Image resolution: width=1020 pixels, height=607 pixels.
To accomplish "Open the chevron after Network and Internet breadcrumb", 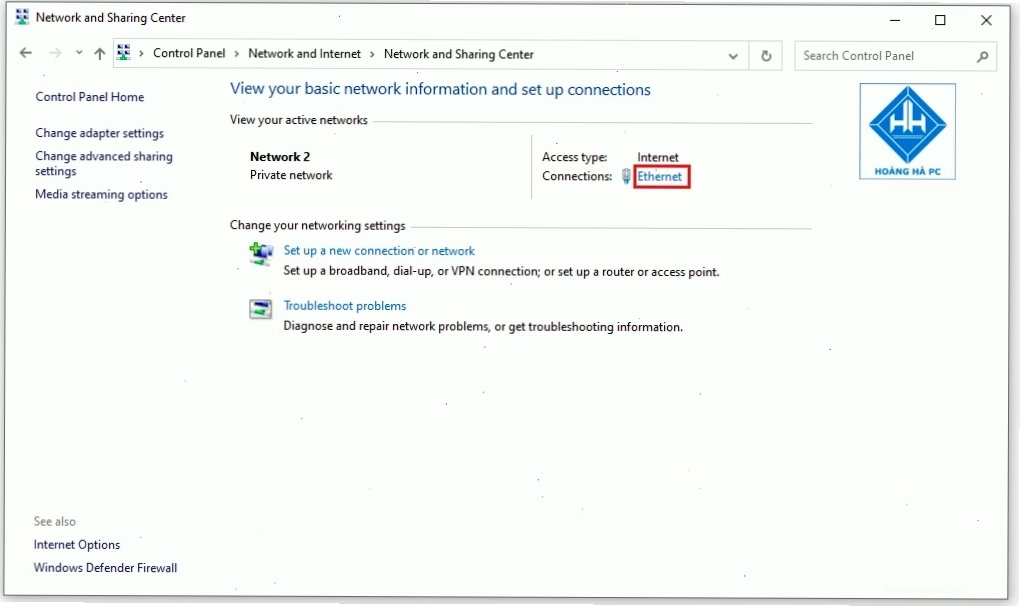I will (372, 54).
